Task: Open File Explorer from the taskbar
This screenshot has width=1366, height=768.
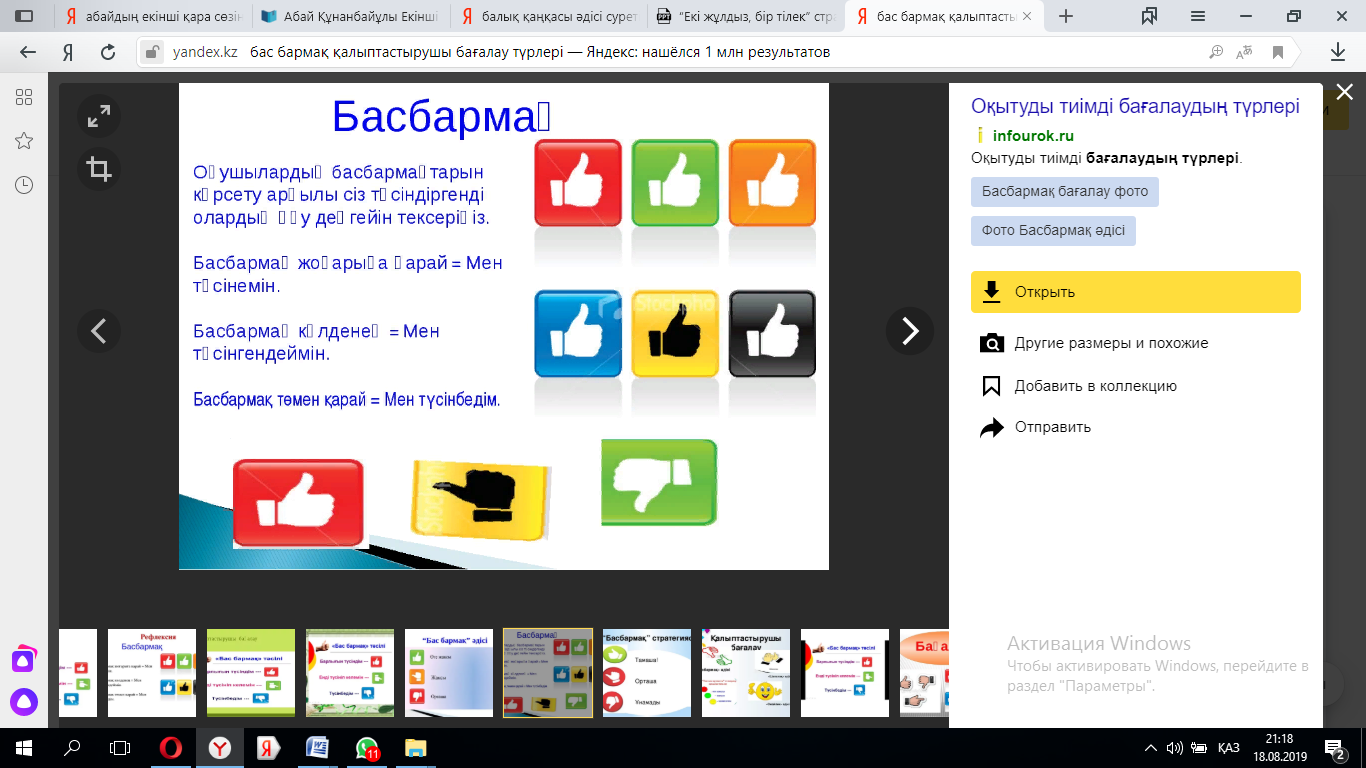Action: click(x=414, y=748)
